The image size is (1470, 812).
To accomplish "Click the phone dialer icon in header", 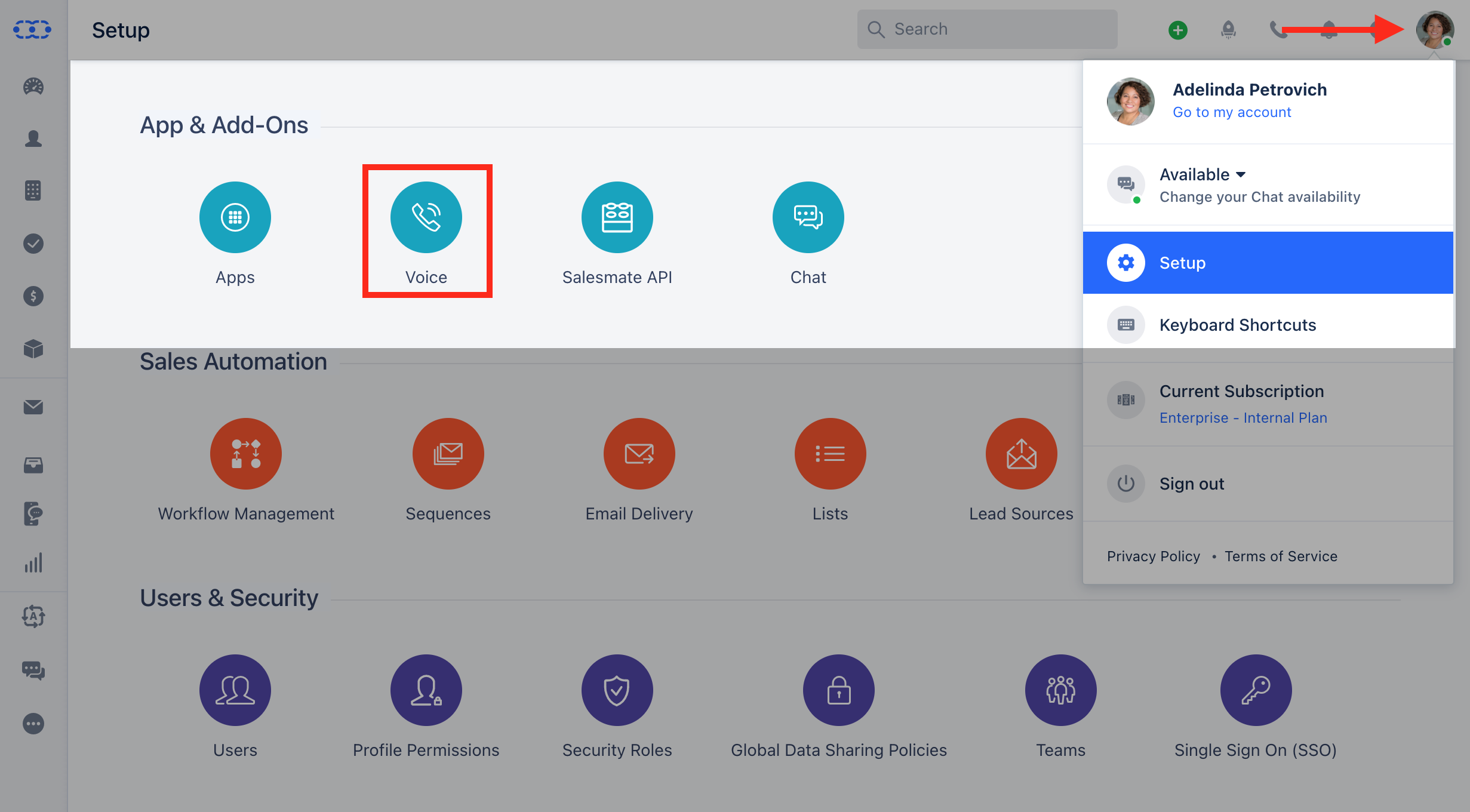I will [1278, 29].
